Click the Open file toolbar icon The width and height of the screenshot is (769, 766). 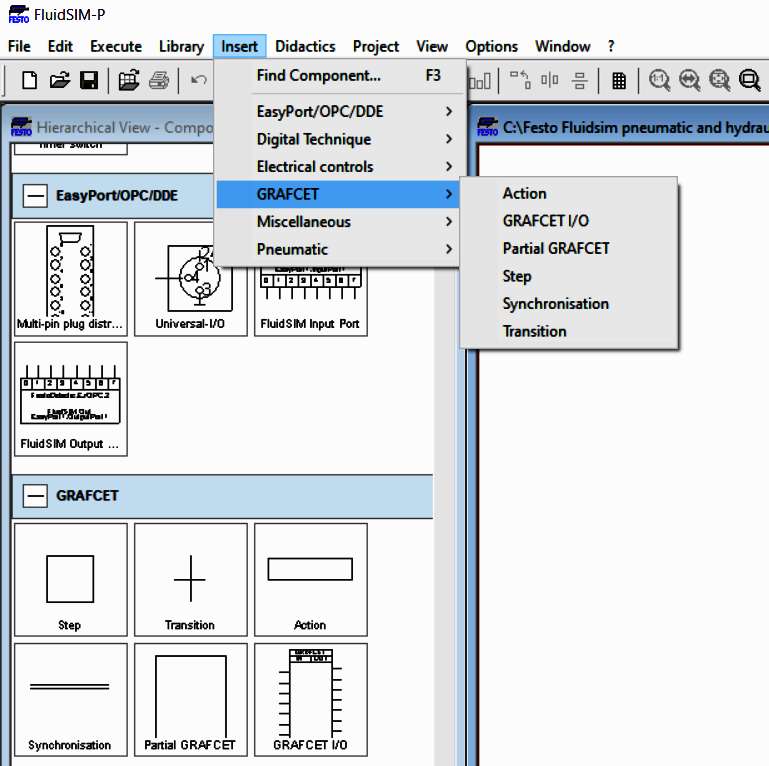(x=59, y=80)
